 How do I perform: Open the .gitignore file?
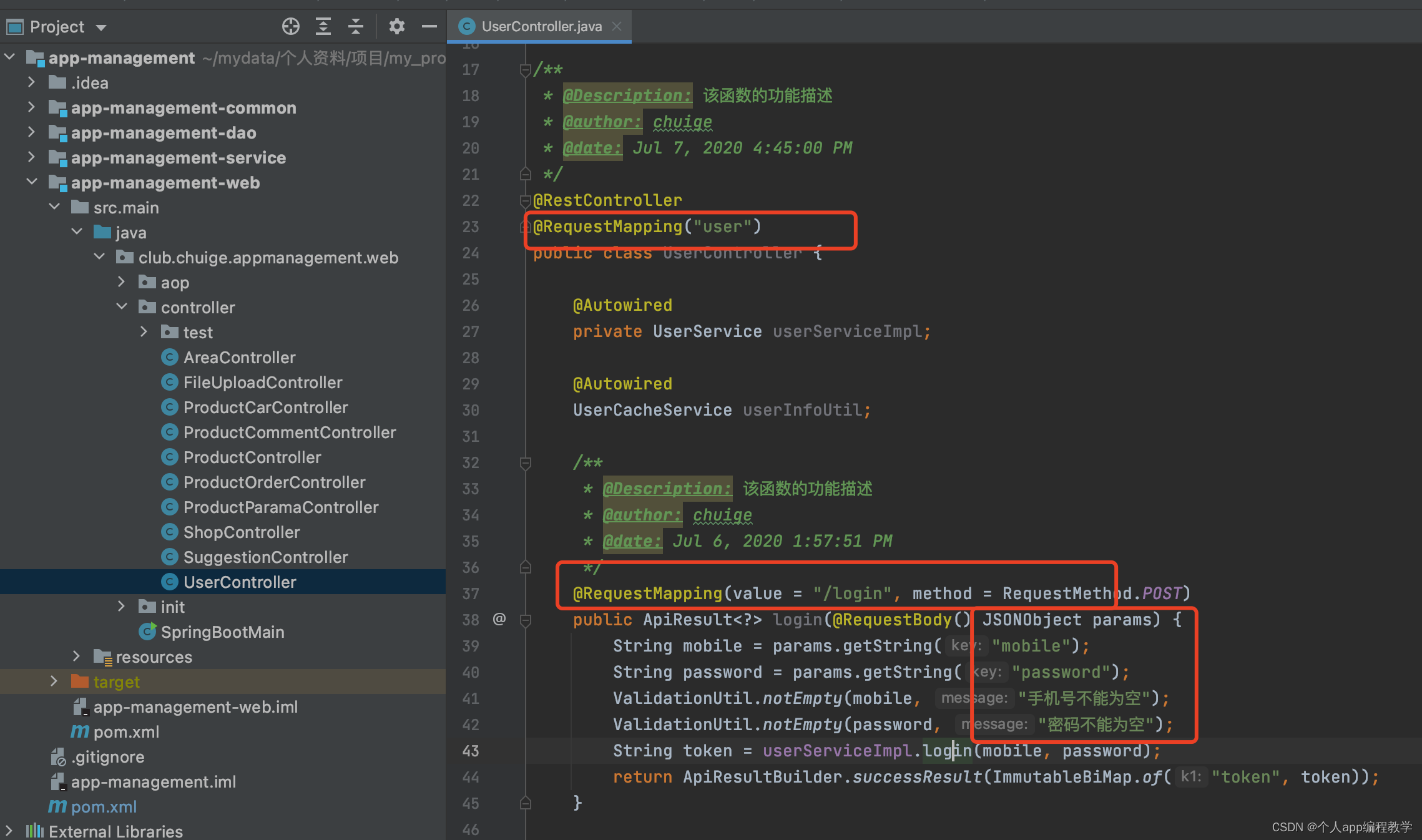point(107,756)
